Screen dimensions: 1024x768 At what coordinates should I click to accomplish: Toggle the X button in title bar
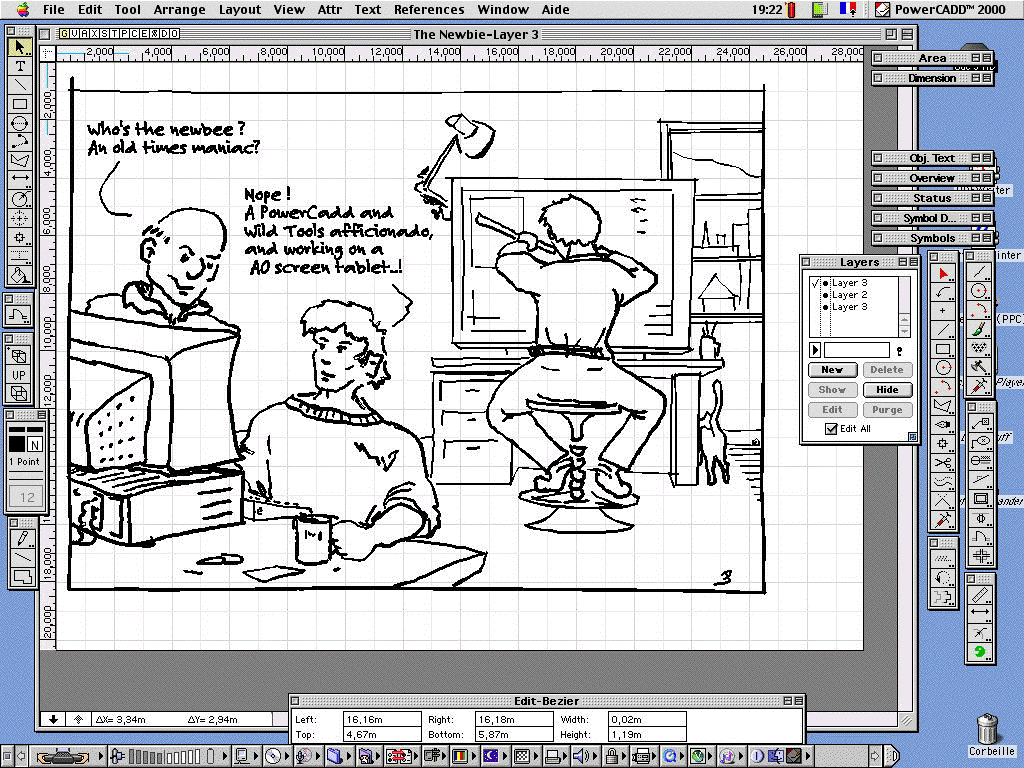click(x=95, y=33)
